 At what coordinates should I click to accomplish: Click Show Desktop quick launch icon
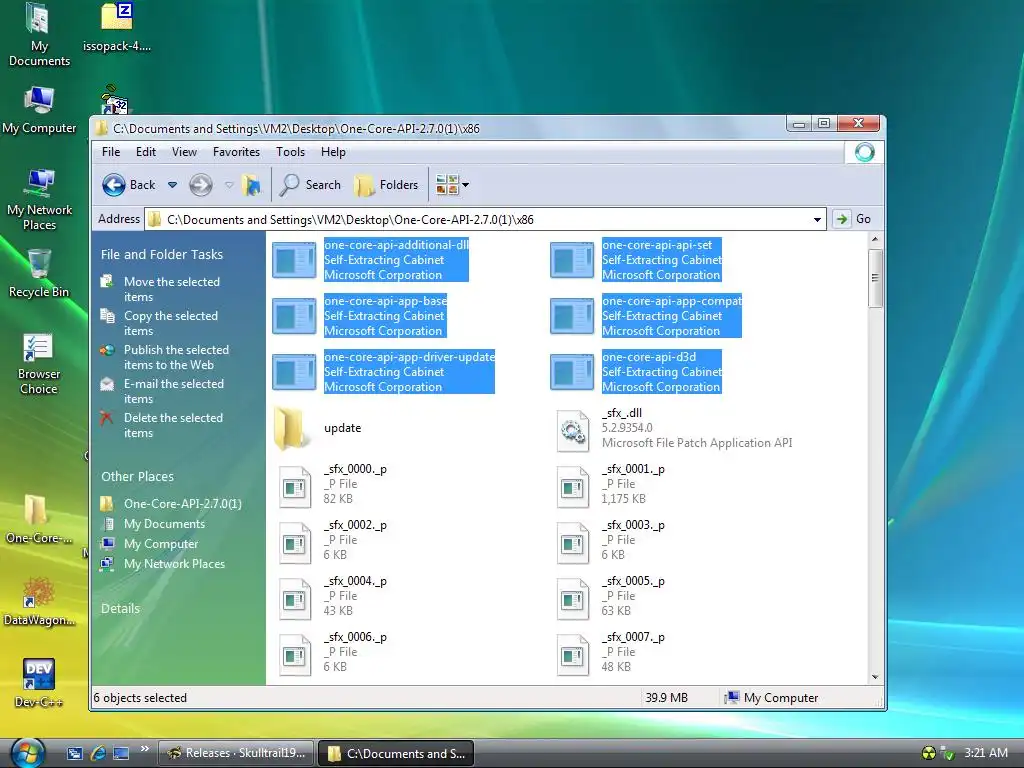(121, 753)
